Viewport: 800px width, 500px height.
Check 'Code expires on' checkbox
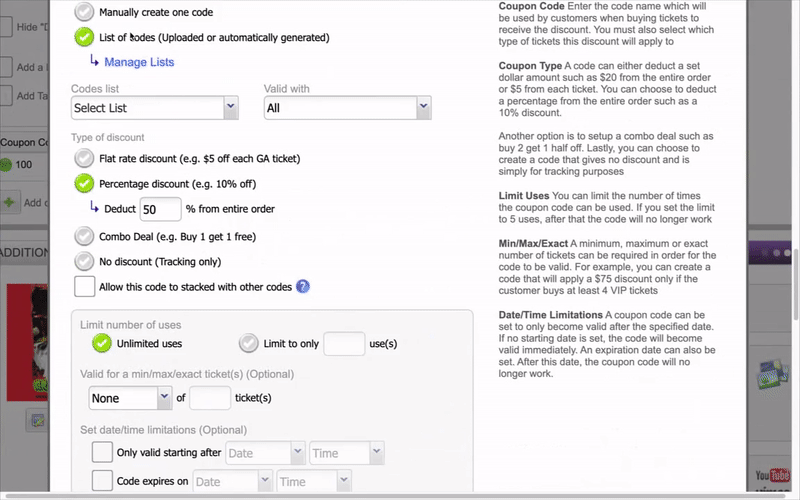point(102,481)
